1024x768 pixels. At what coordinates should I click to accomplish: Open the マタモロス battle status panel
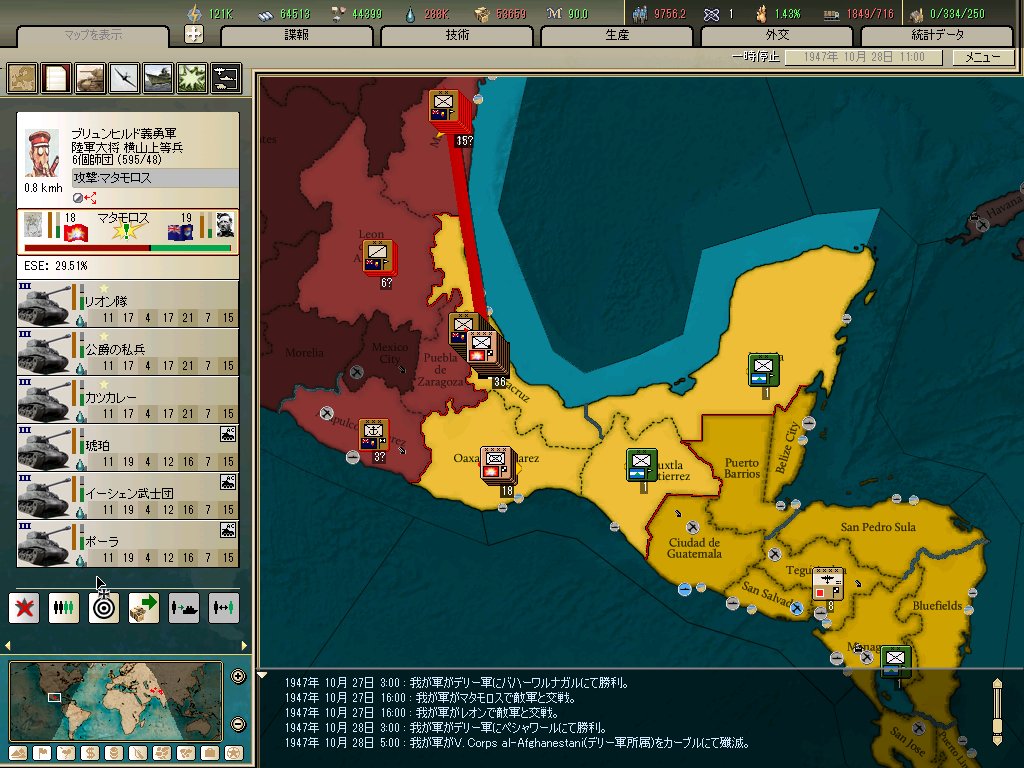[128, 232]
